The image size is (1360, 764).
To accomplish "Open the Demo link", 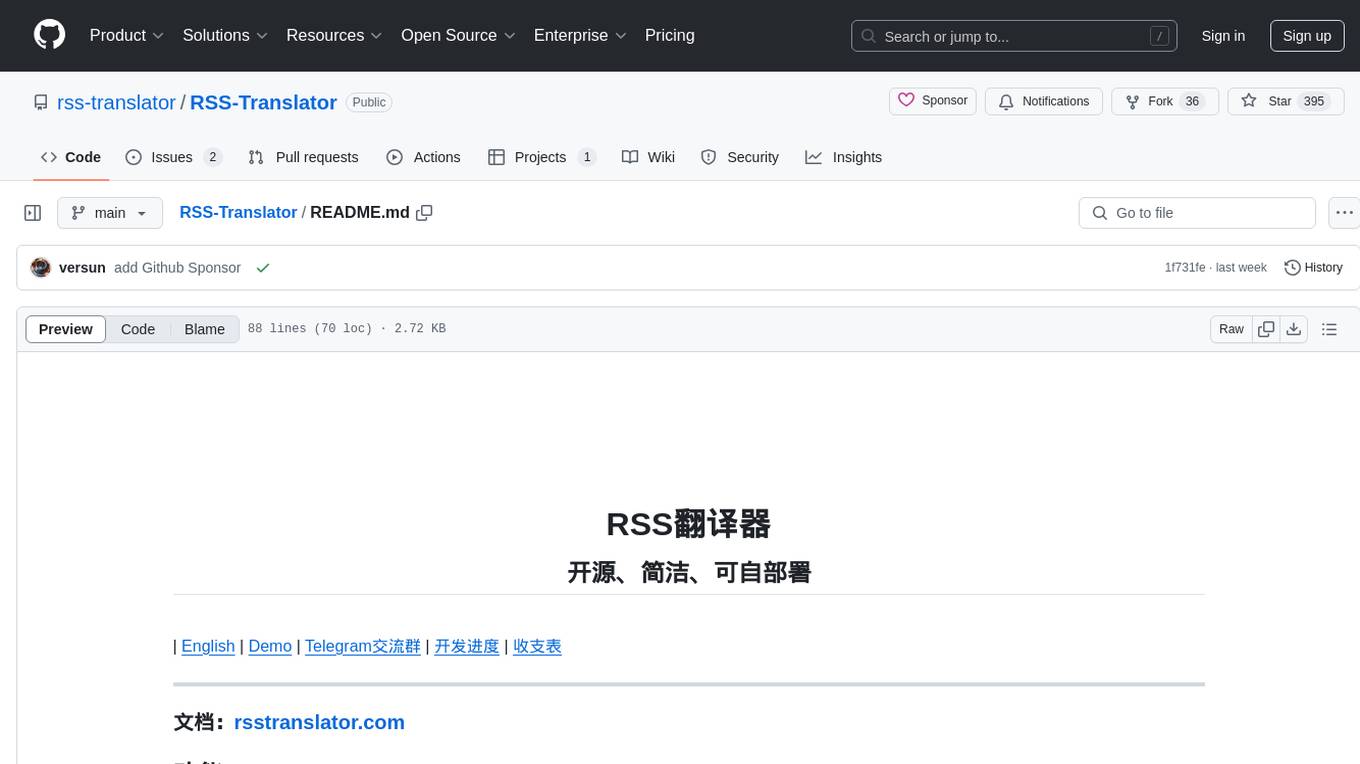I will pyautogui.click(x=270, y=646).
